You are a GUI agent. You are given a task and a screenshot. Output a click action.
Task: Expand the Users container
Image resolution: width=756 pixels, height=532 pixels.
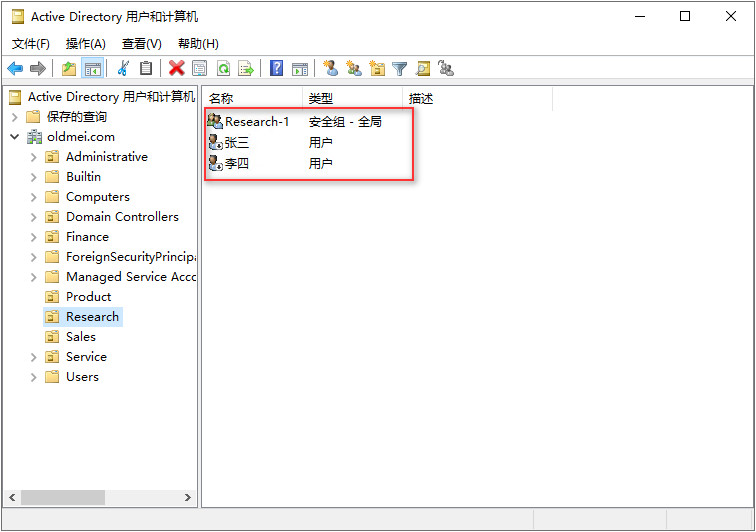coord(33,377)
